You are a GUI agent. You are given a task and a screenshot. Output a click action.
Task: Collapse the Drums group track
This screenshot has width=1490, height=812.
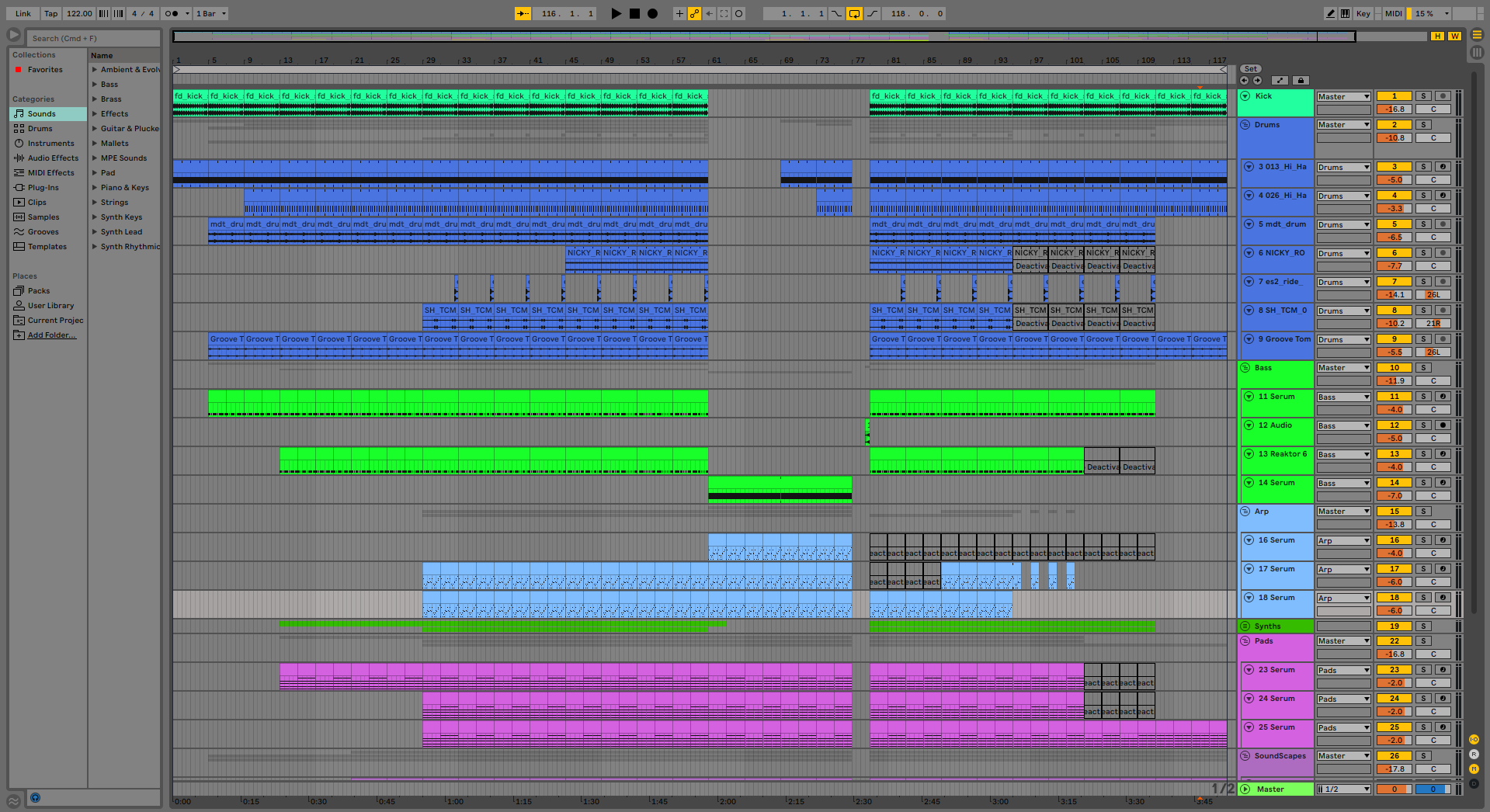(1245, 124)
